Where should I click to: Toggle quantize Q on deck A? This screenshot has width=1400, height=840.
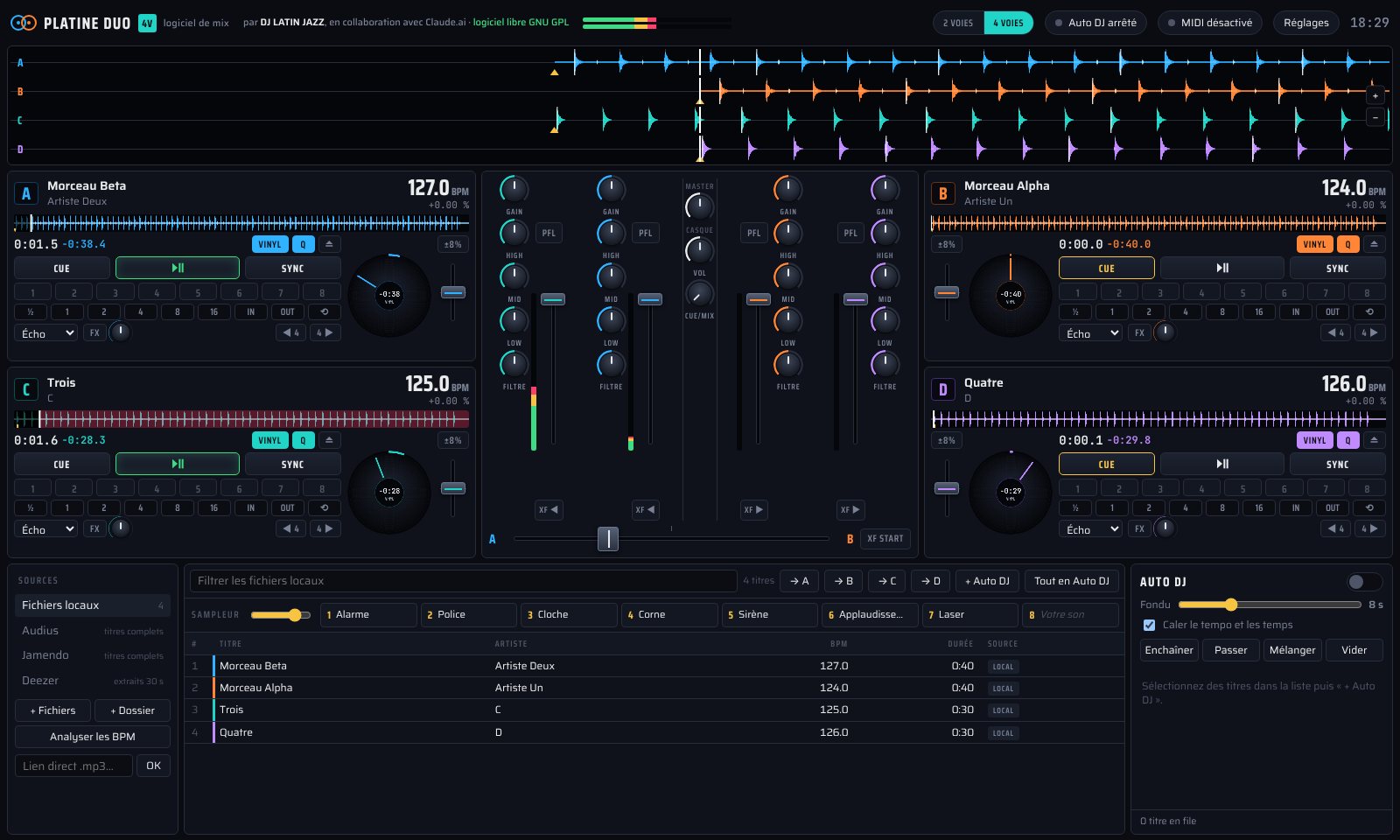303,244
